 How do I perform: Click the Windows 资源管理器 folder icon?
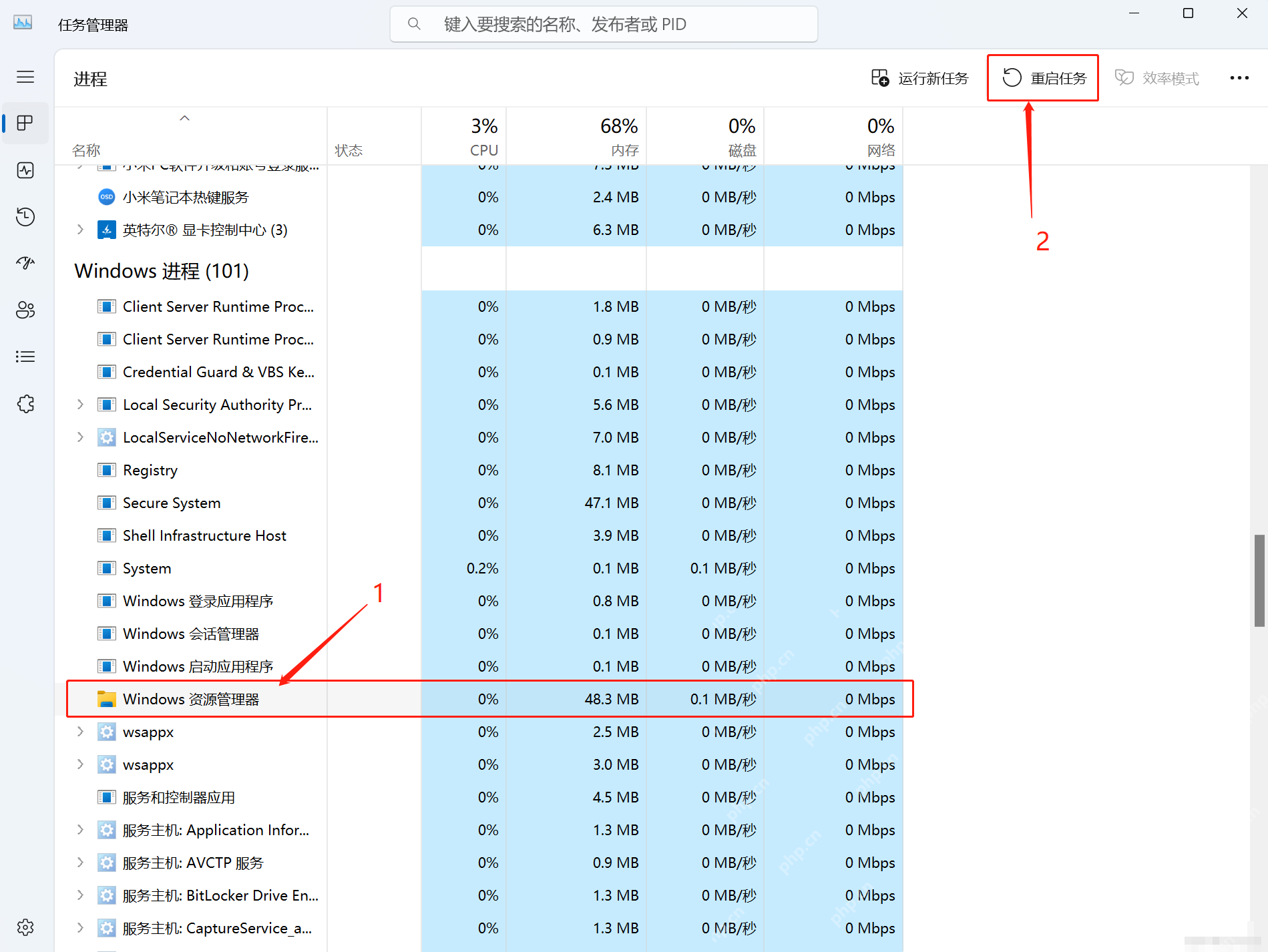(106, 699)
